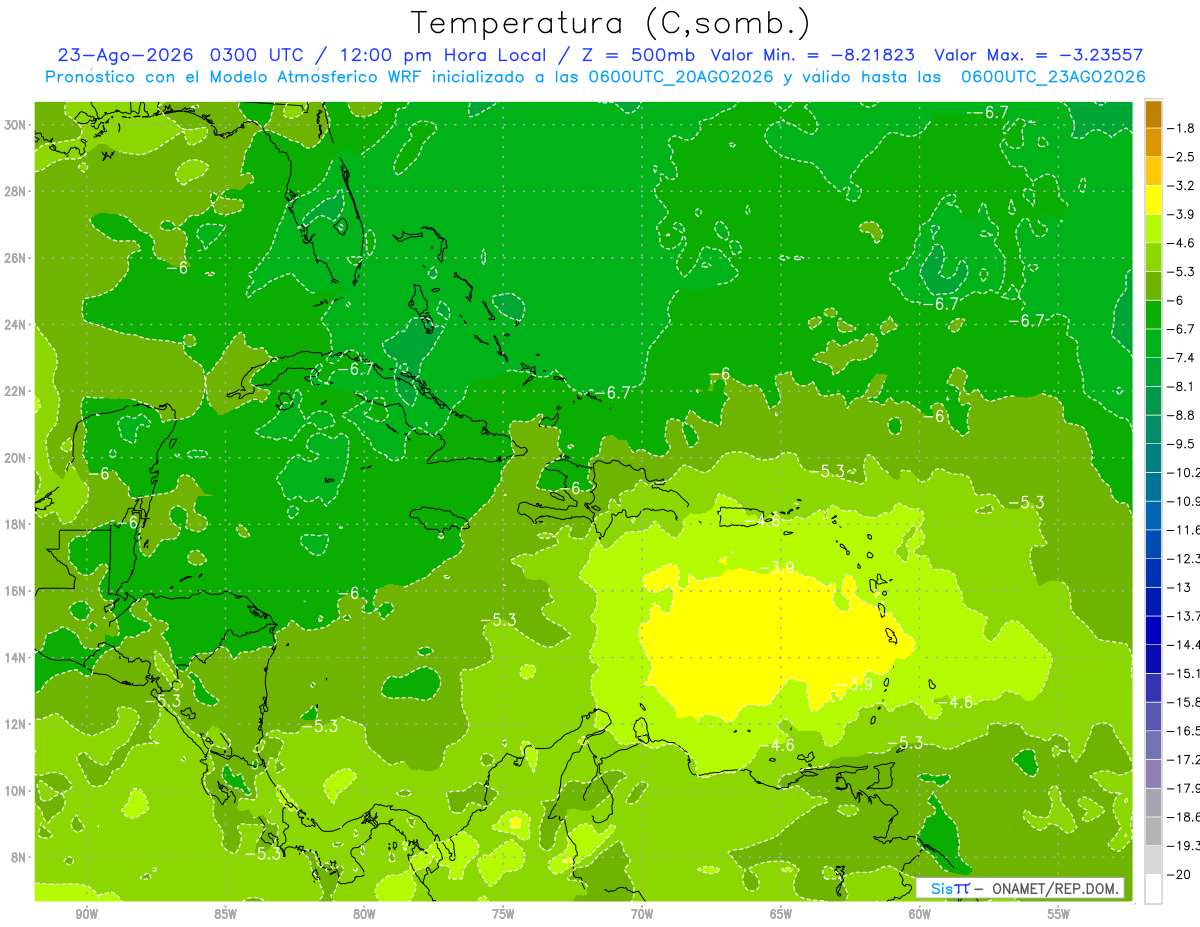Click the '0600UTC_23AGO2026' valid-until time

point(1053,77)
